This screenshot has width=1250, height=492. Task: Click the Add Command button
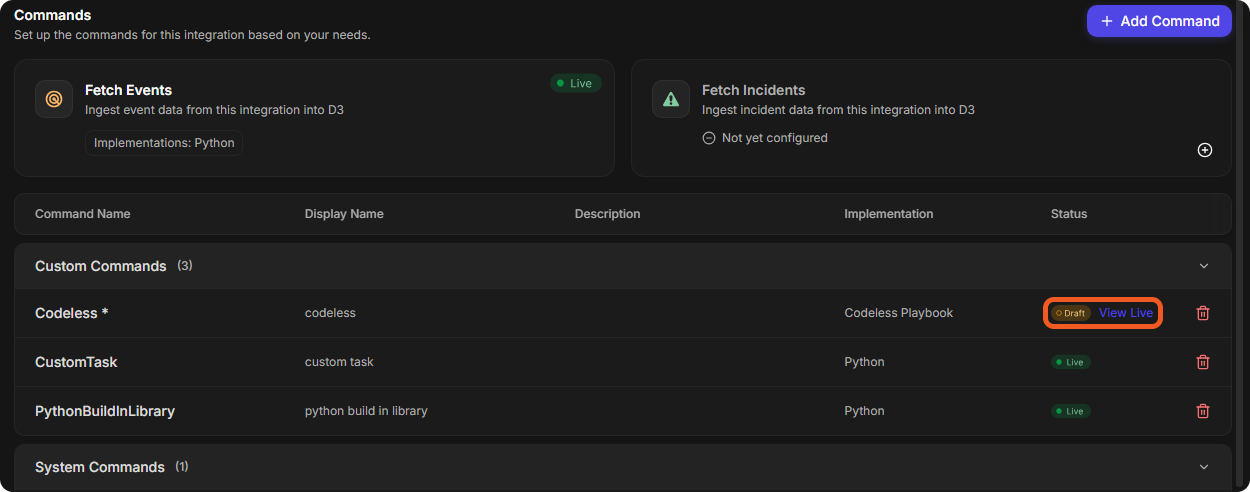coord(1159,21)
